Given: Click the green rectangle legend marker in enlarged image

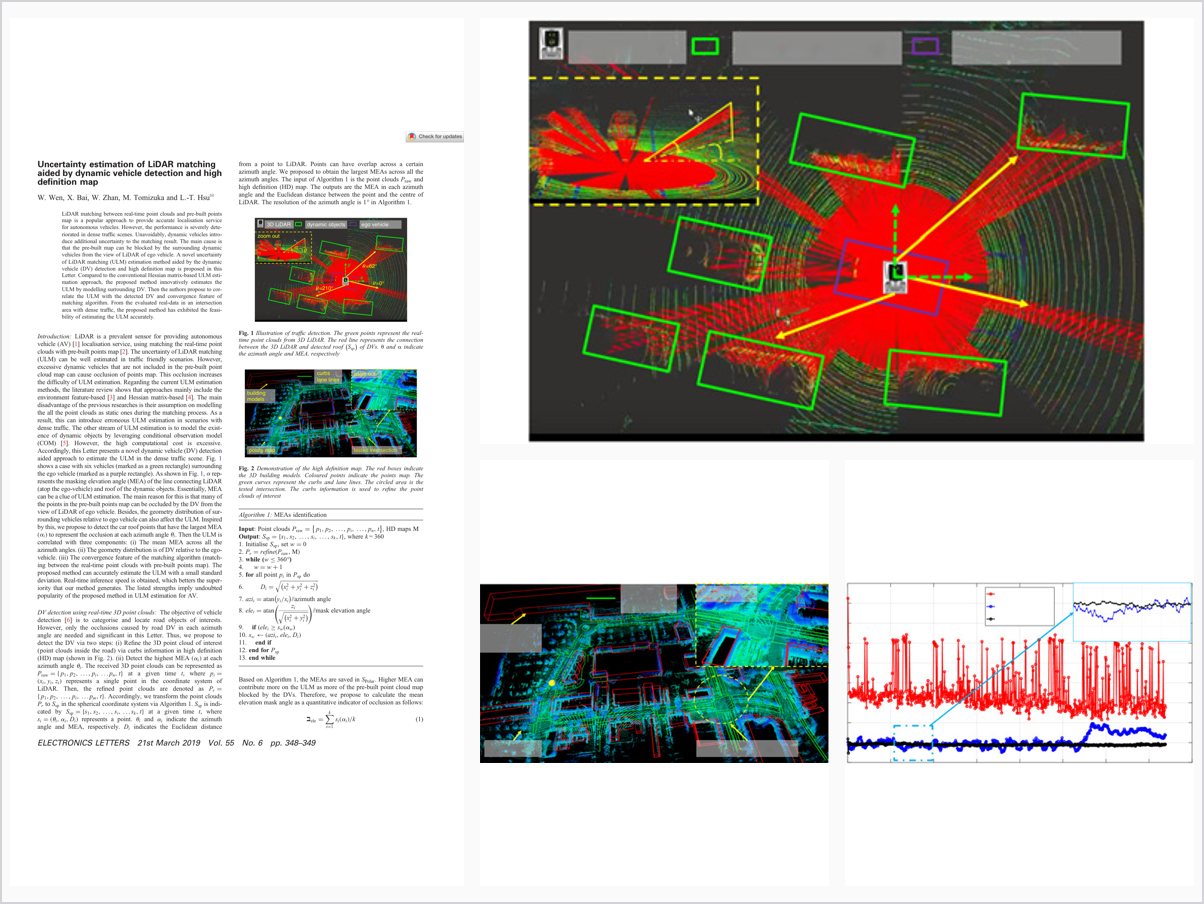Looking at the screenshot, I should (x=706, y=46).
